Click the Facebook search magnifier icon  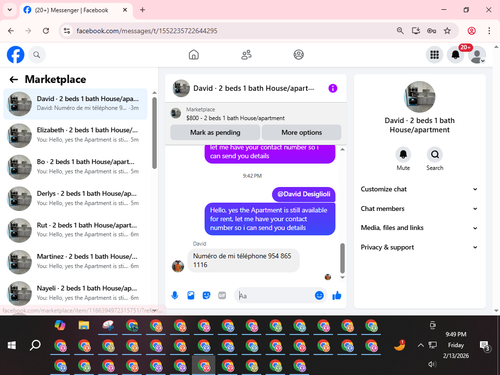37,55
